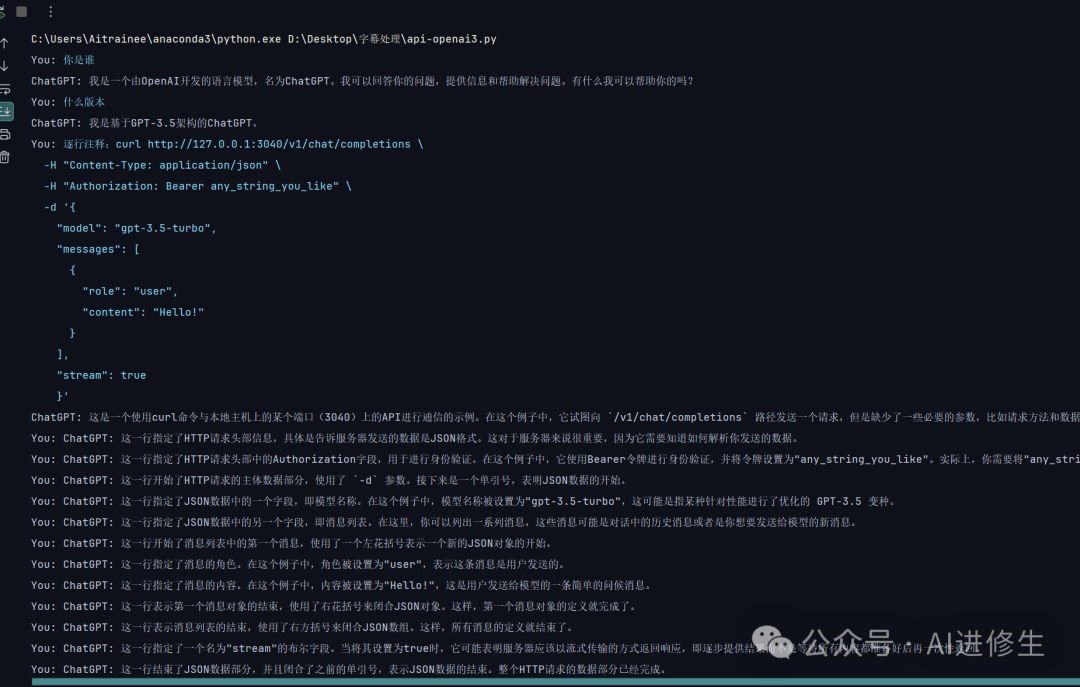This screenshot has width=1080, height=687.
Task: Clear all console output with trash icon
Action: (5, 157)
